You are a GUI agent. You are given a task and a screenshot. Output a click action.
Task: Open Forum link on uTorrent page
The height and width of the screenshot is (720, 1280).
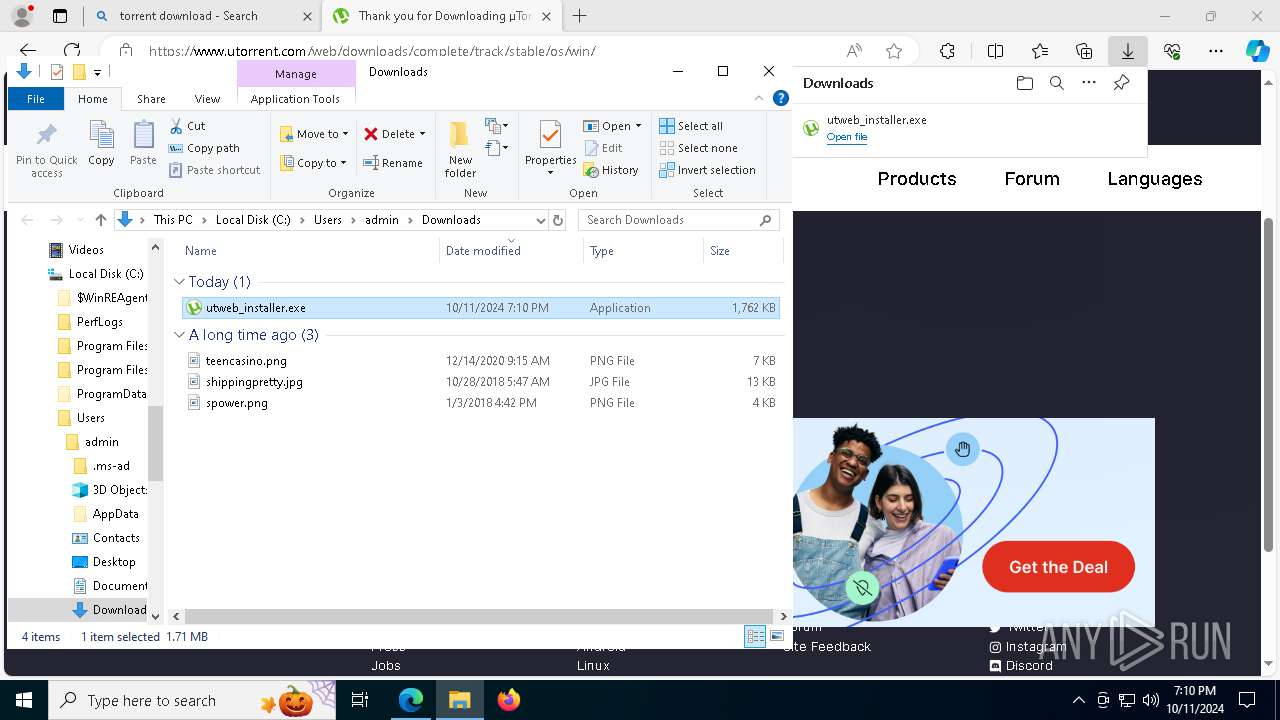coord(1032,179)
